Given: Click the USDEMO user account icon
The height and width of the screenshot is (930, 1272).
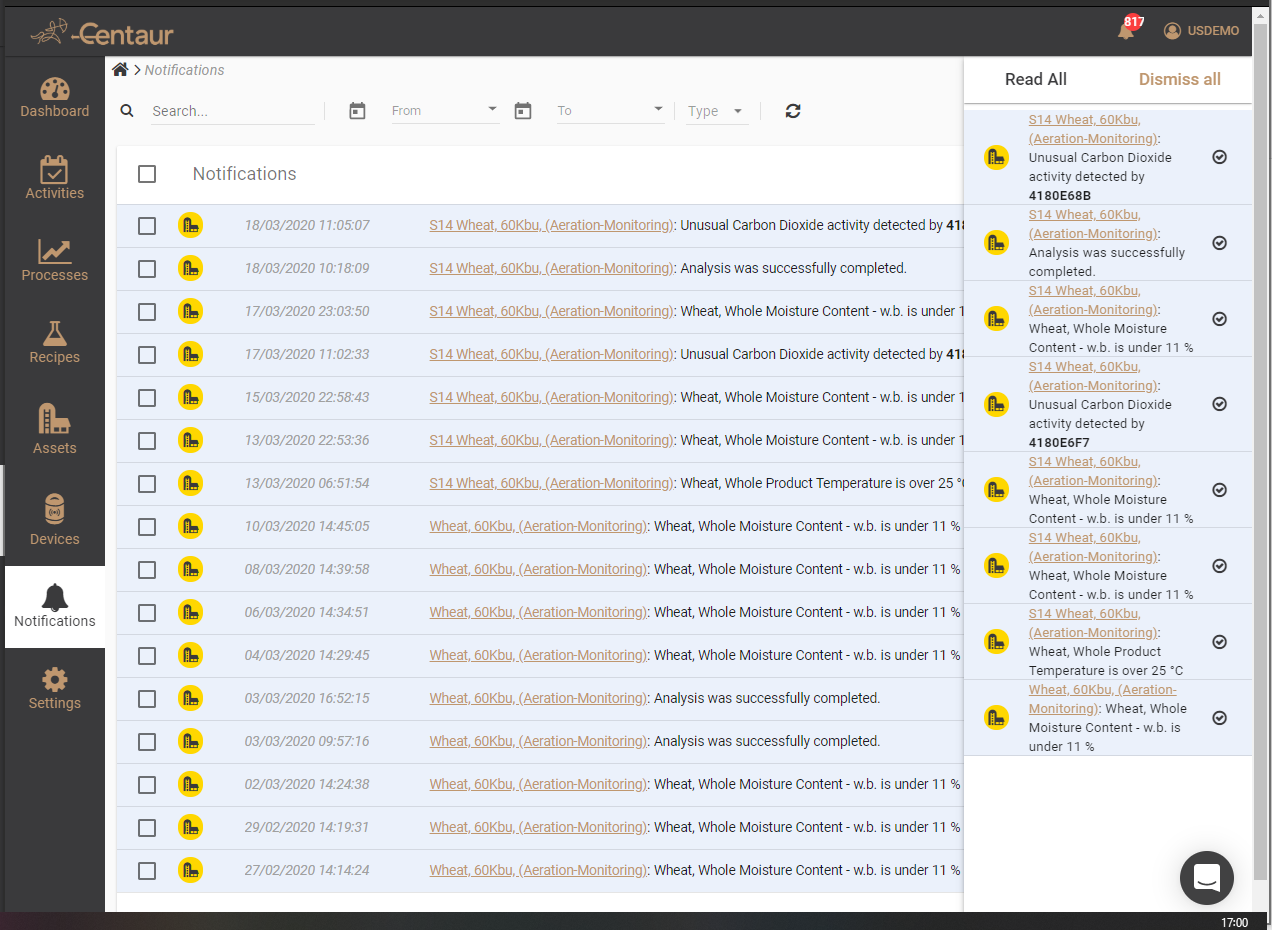Looking at the screenshot, I should [1172, 31].
